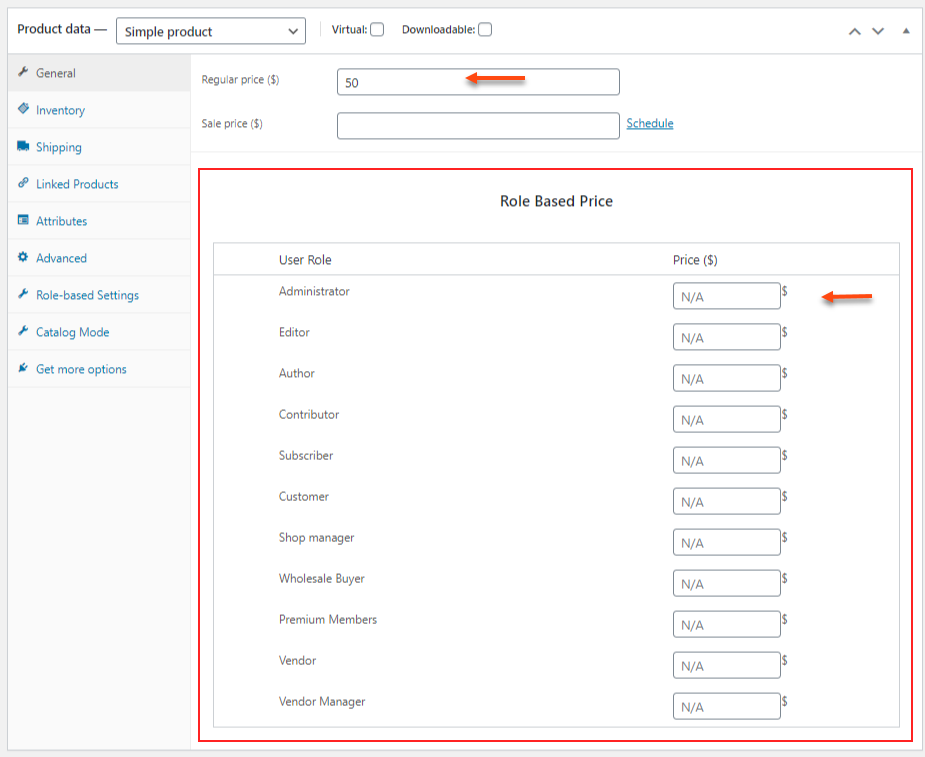Viewport: 925px width, 757px height.
Task: Click the Linked Products chain icon
Action: [x=23, y=183]
